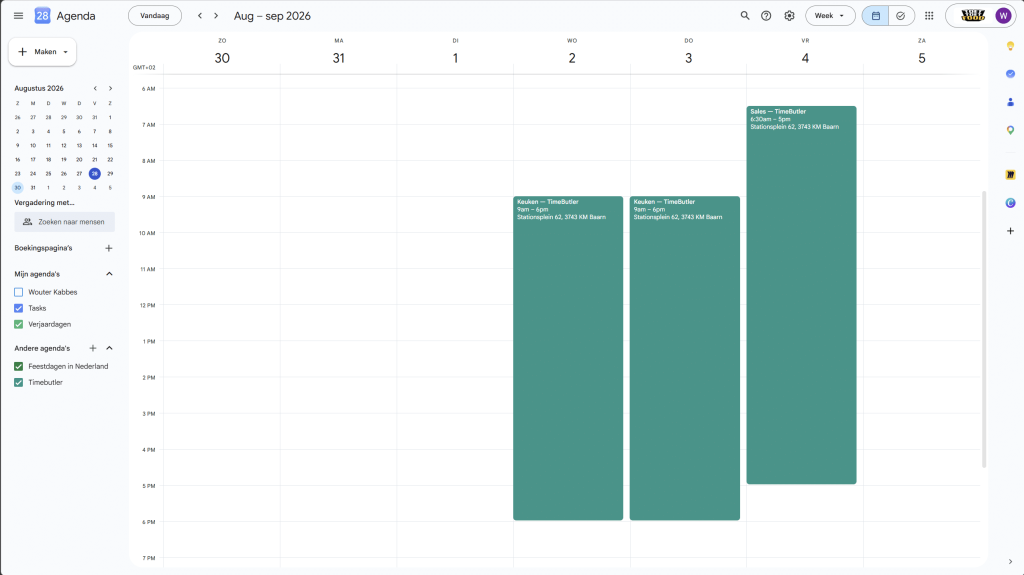This screenshot has height=575, width=1024.
Task: Toggle the Tasks calendar checkbox
Action: click(x=18, y=308)
